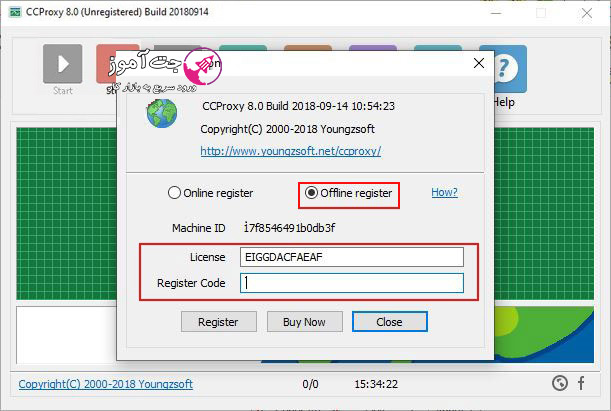Click the Stop icon in main toolbar
The width and height of the screenshot is (611, 411).
106,64
